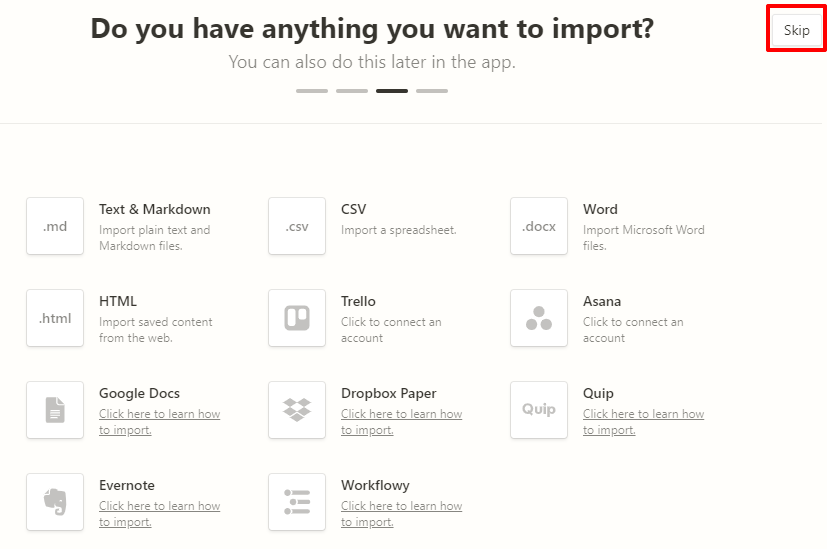Click the Google Docs document icon
827x549 pixels.
tap(55, 410)
